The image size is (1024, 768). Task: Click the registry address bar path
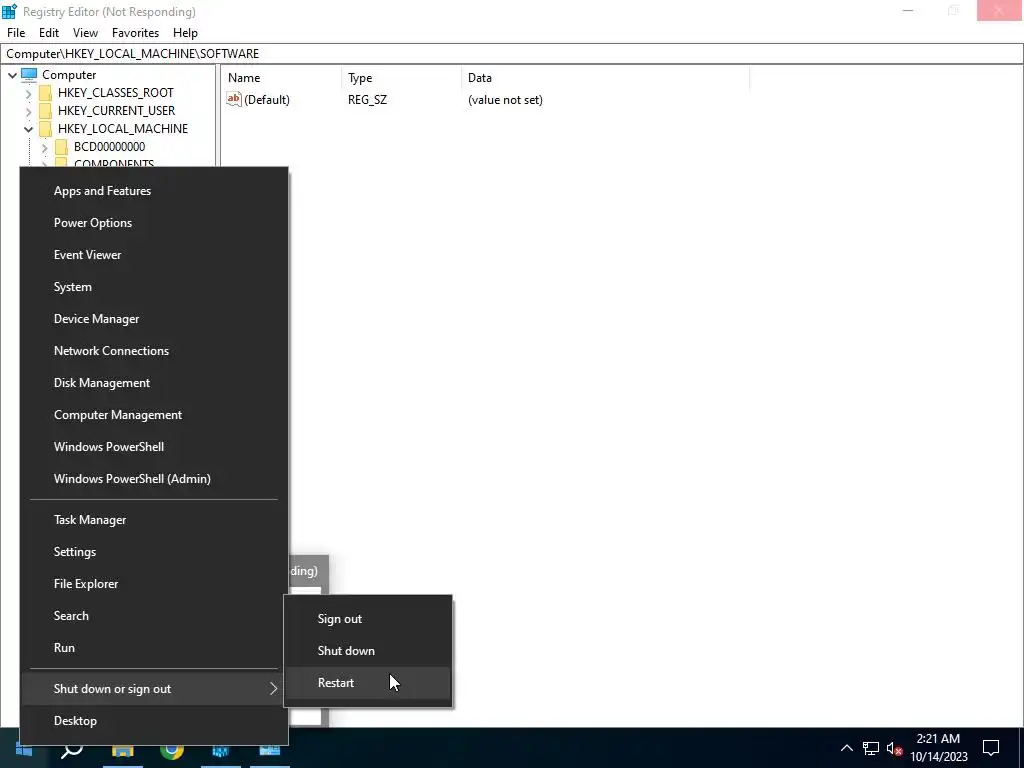133,54
